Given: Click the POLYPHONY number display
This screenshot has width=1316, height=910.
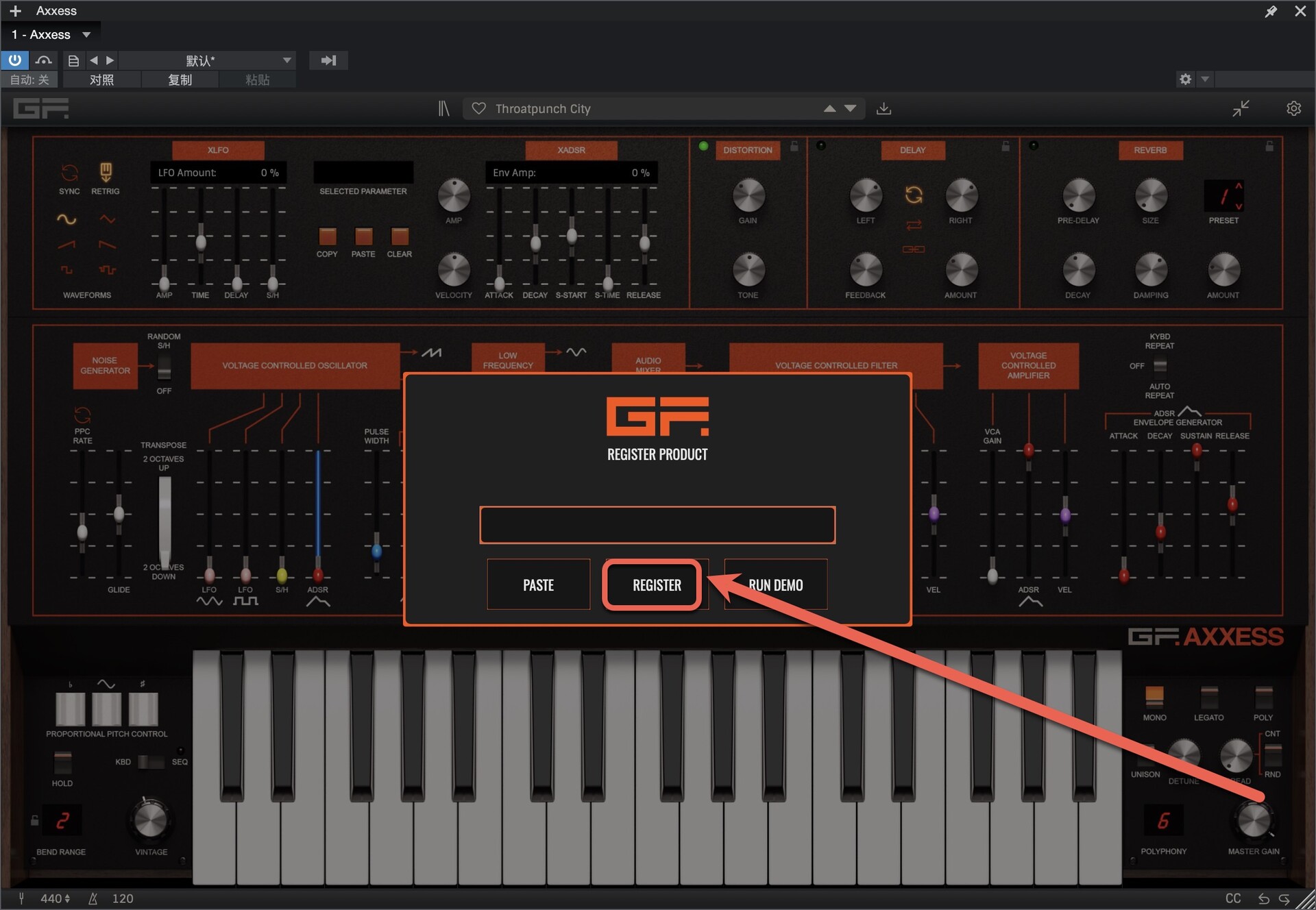Looking at the screenshot, I should click(x=1163, y=820).
